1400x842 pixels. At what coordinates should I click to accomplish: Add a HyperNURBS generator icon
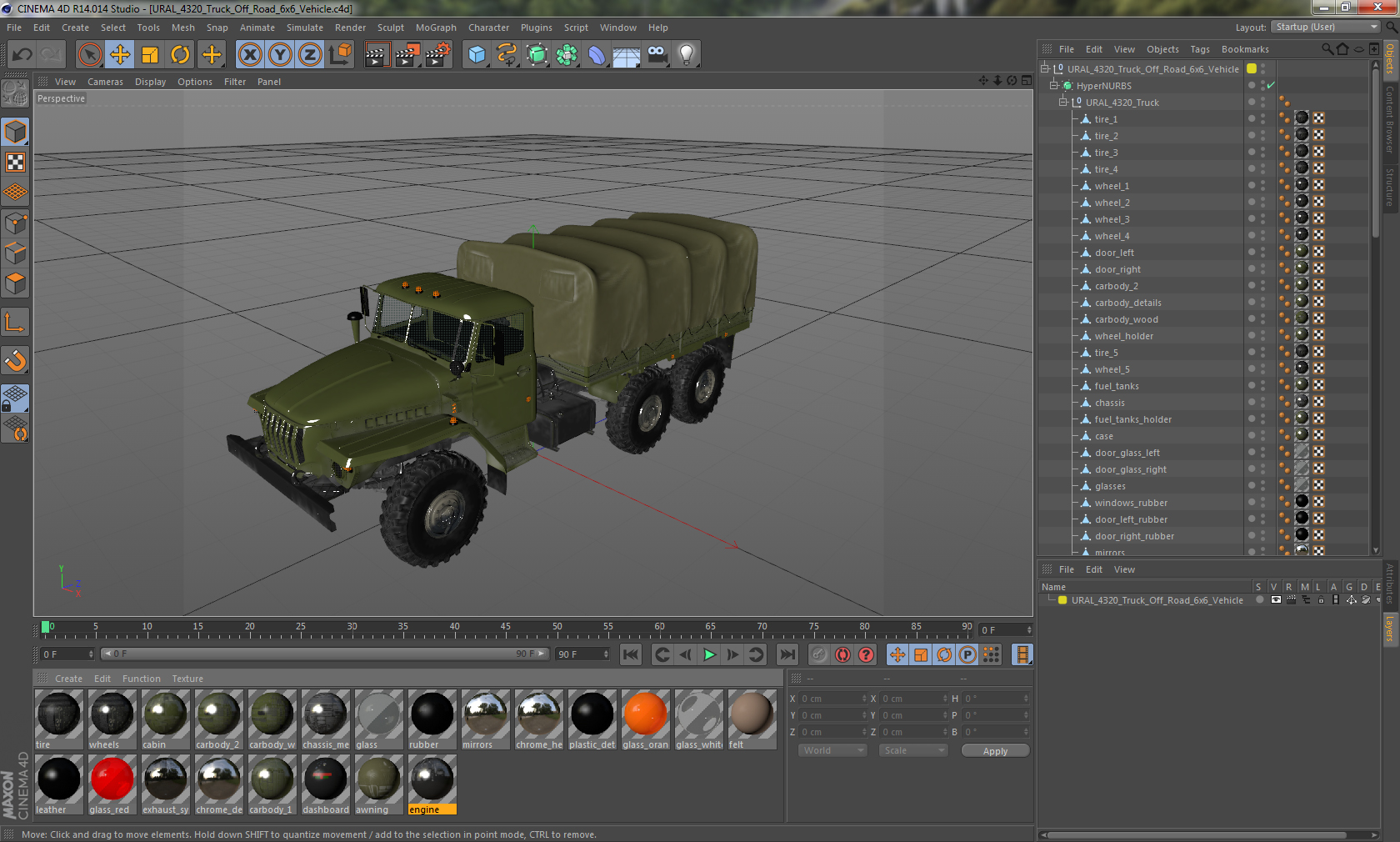coord(537,55)
